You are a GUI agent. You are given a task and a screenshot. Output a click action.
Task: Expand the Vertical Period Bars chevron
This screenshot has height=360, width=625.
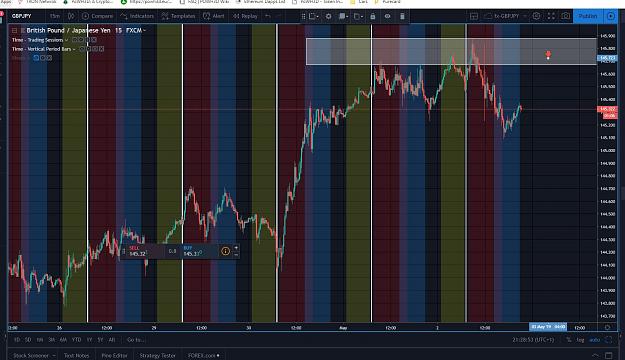(x=74, y=49)
